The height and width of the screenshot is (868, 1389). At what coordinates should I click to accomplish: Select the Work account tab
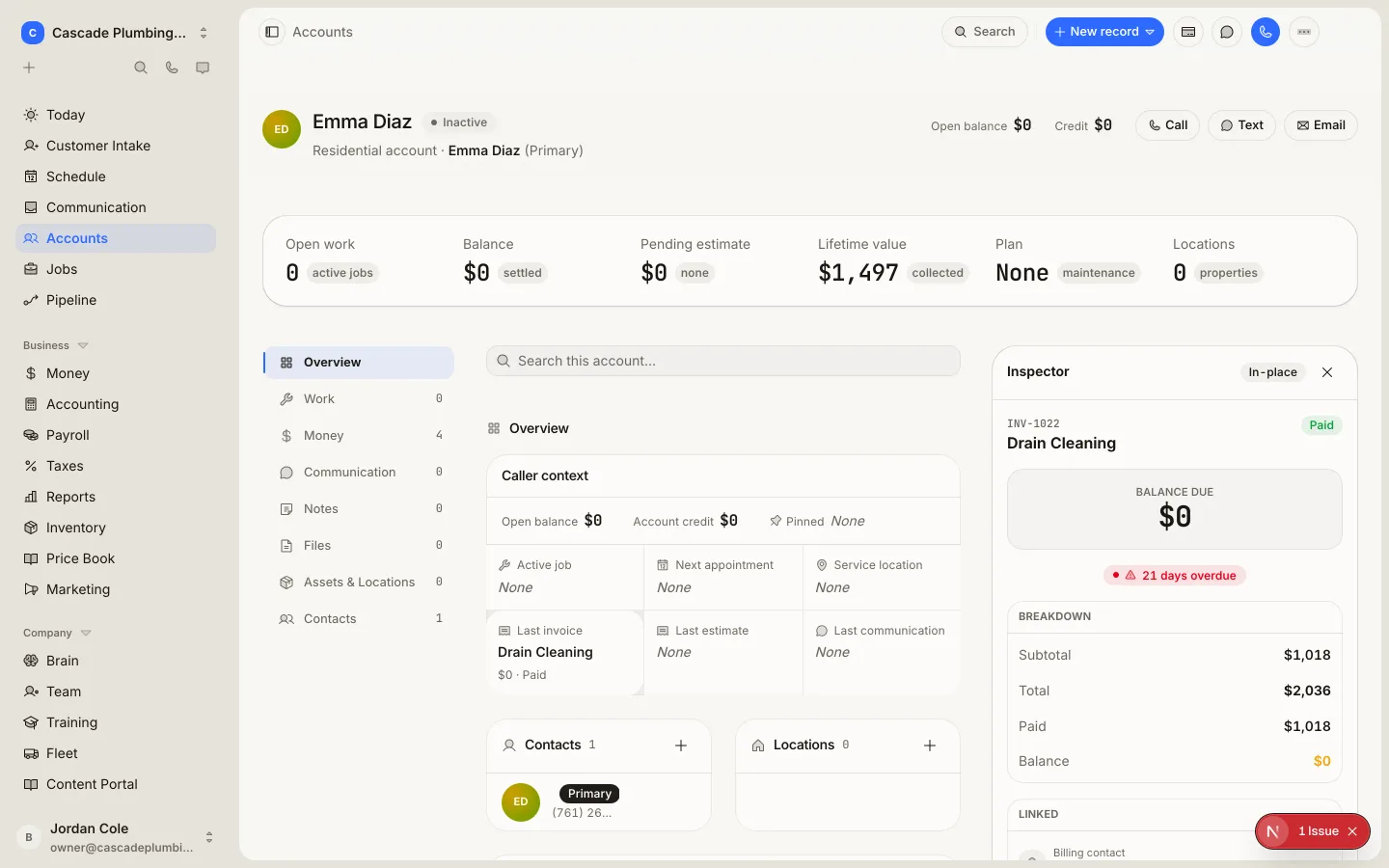click(x=359, y=399)
